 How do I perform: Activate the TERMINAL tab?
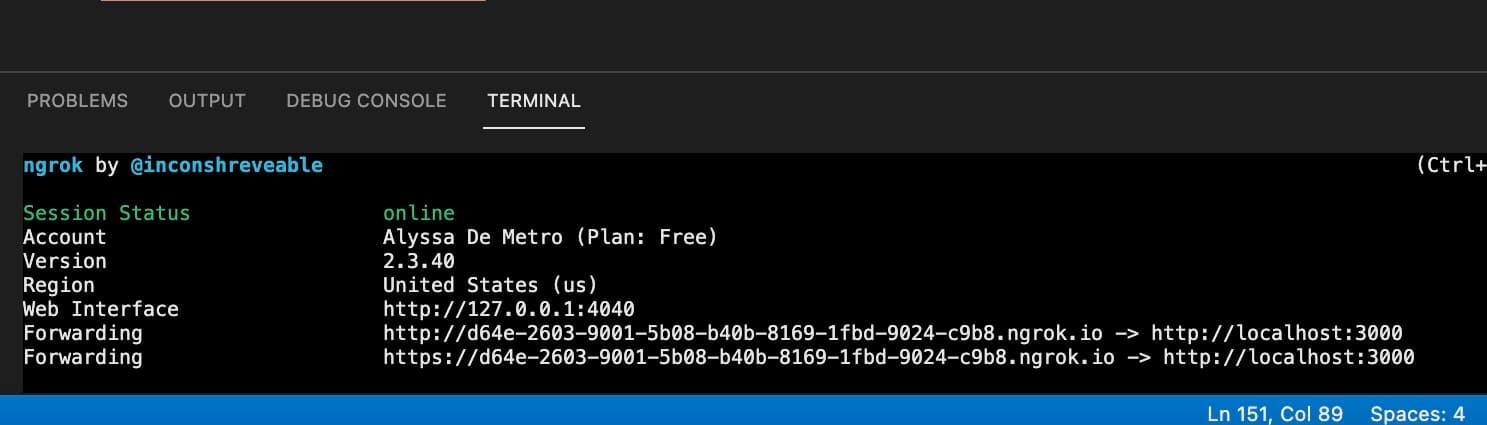pos(534,101)
